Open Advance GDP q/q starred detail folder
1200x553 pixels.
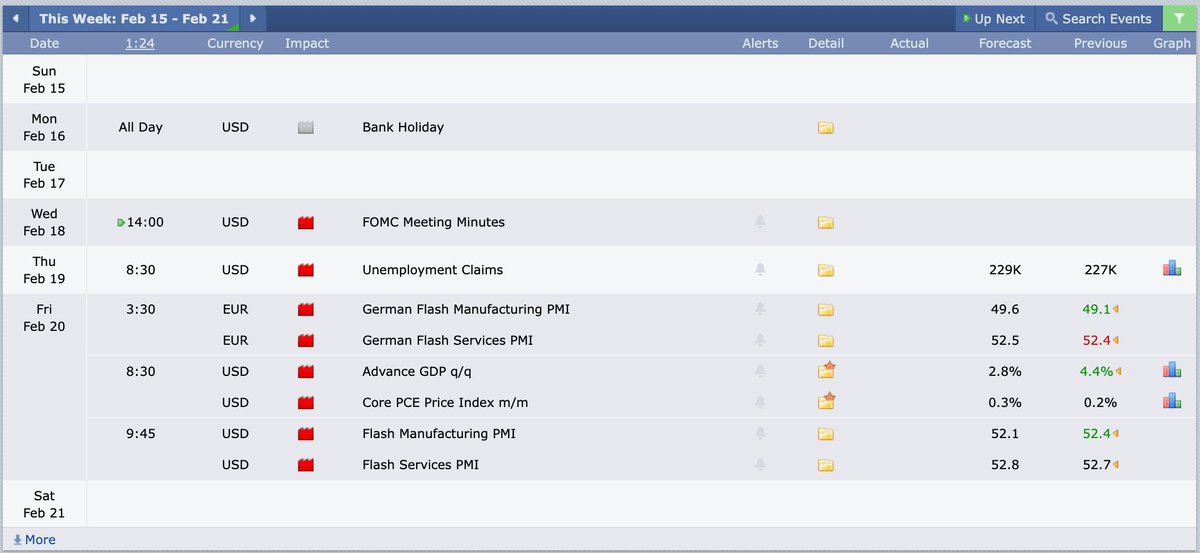[826, 370]
